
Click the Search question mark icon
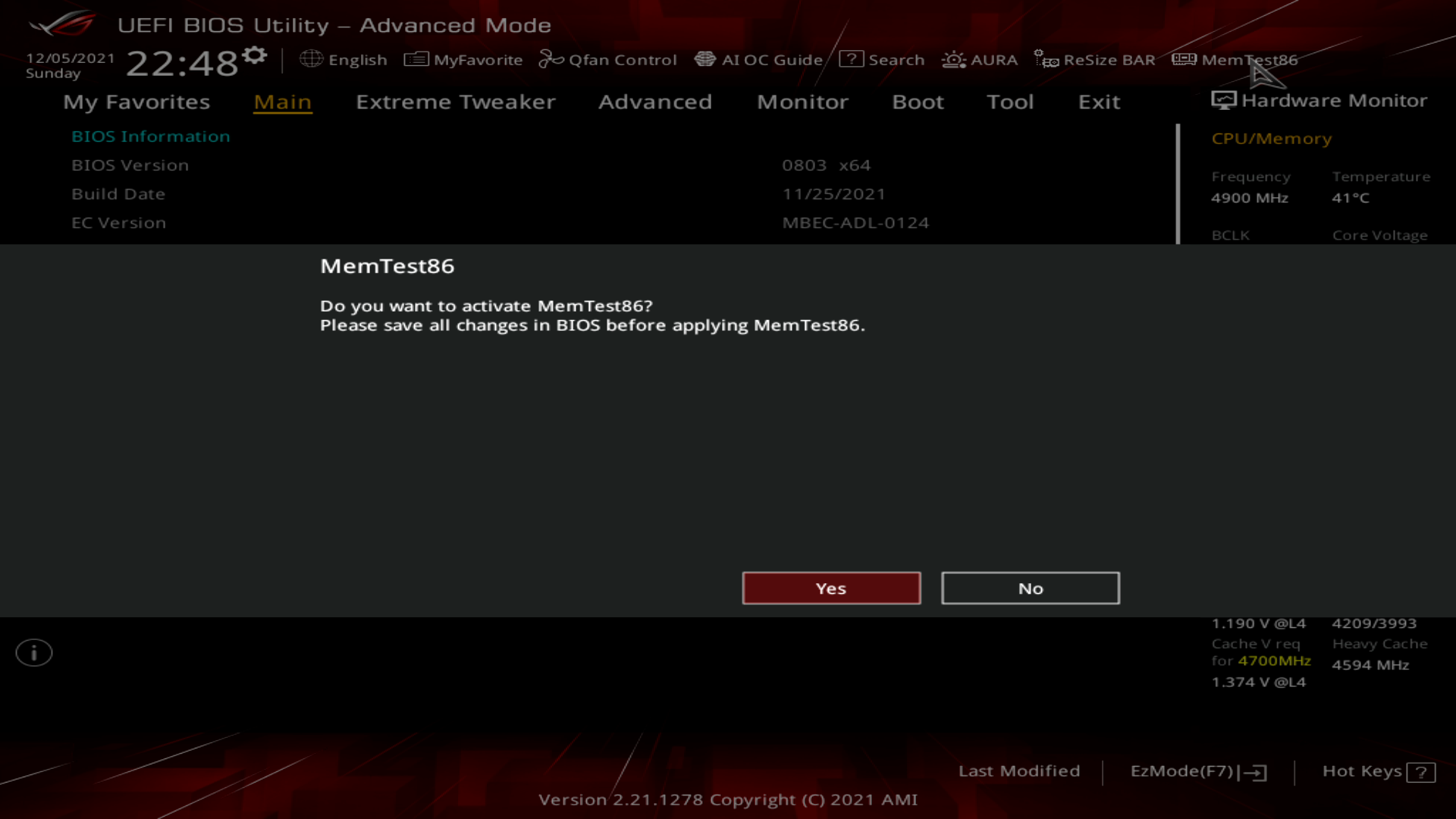(851, 59)
